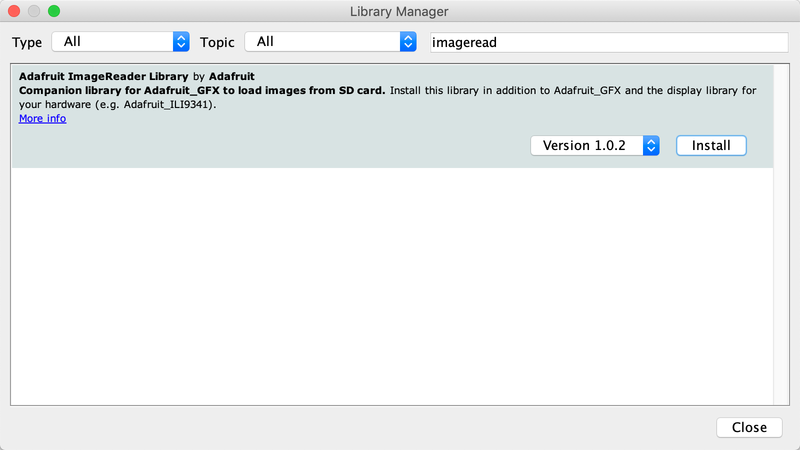Click the "Topic" label
The height and width of the screenshot is (450, 800).
[217, 42]
